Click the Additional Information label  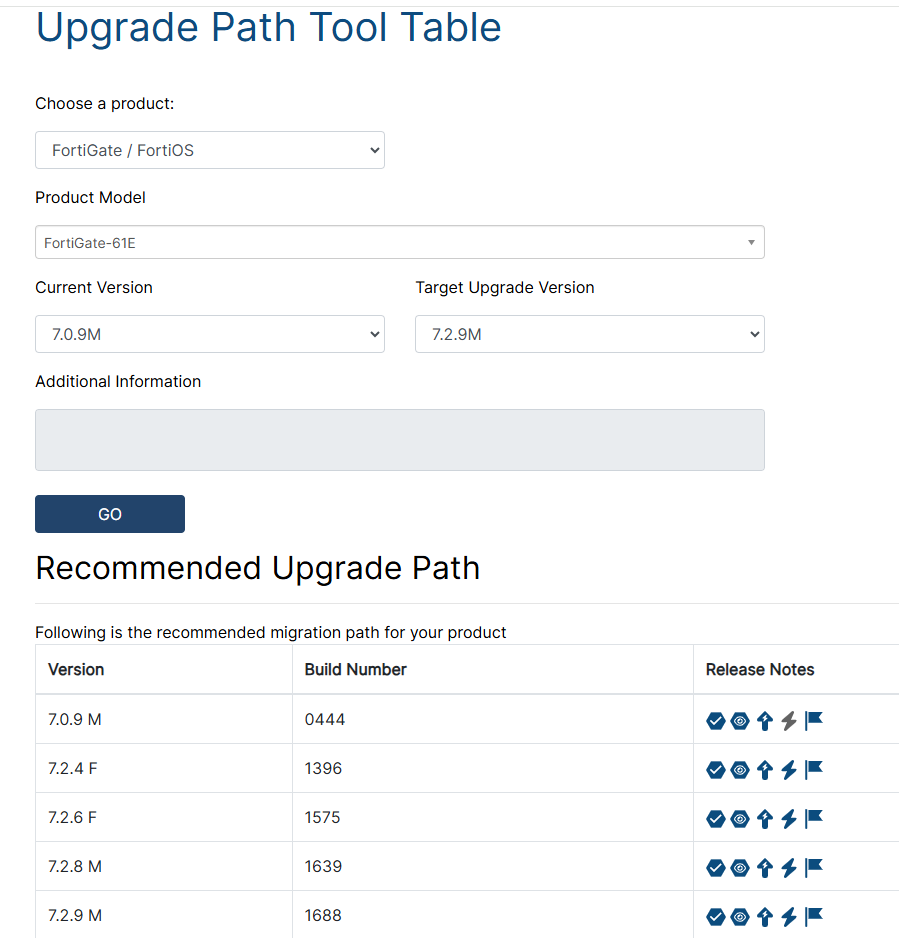[x=118, y=381]
